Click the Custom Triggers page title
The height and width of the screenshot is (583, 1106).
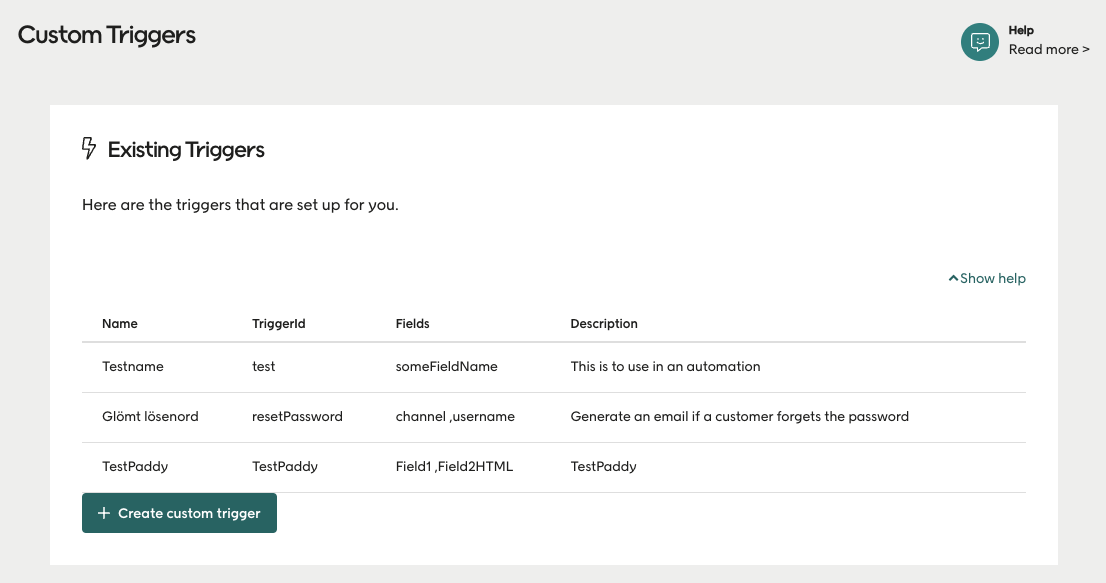coord(106,35)
